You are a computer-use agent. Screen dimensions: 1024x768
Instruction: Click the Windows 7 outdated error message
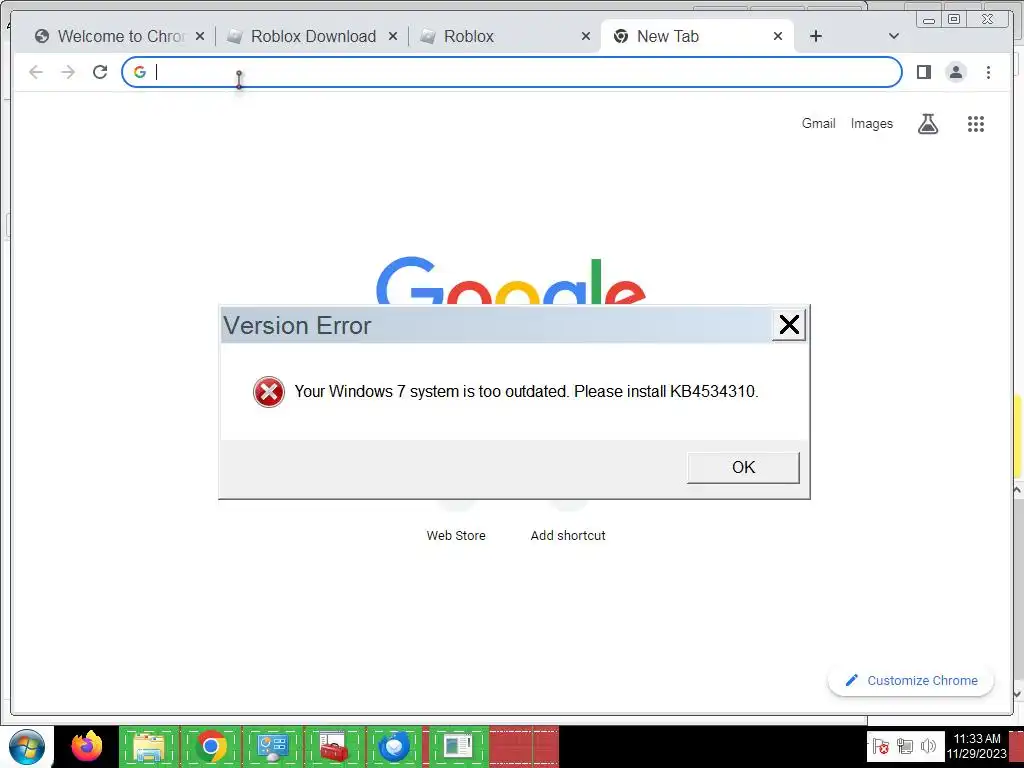click(x=526, y=392)
